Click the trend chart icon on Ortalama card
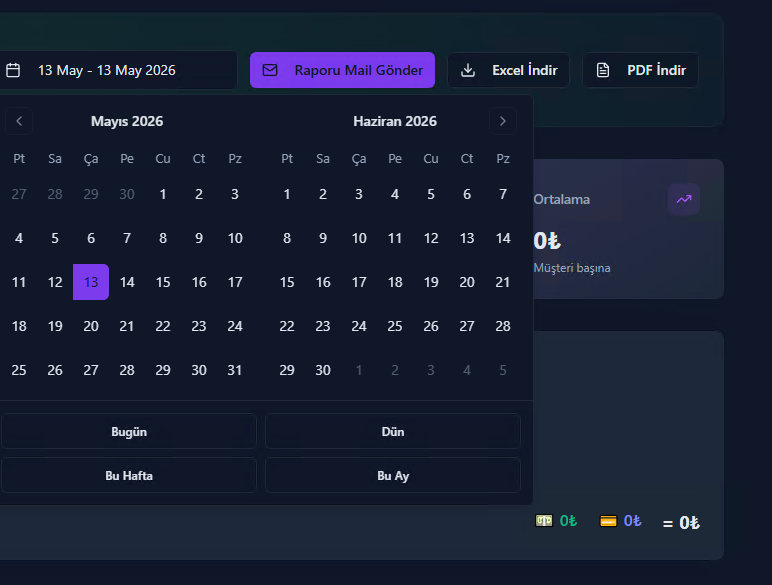772x585 pixels. pos(684,199)
